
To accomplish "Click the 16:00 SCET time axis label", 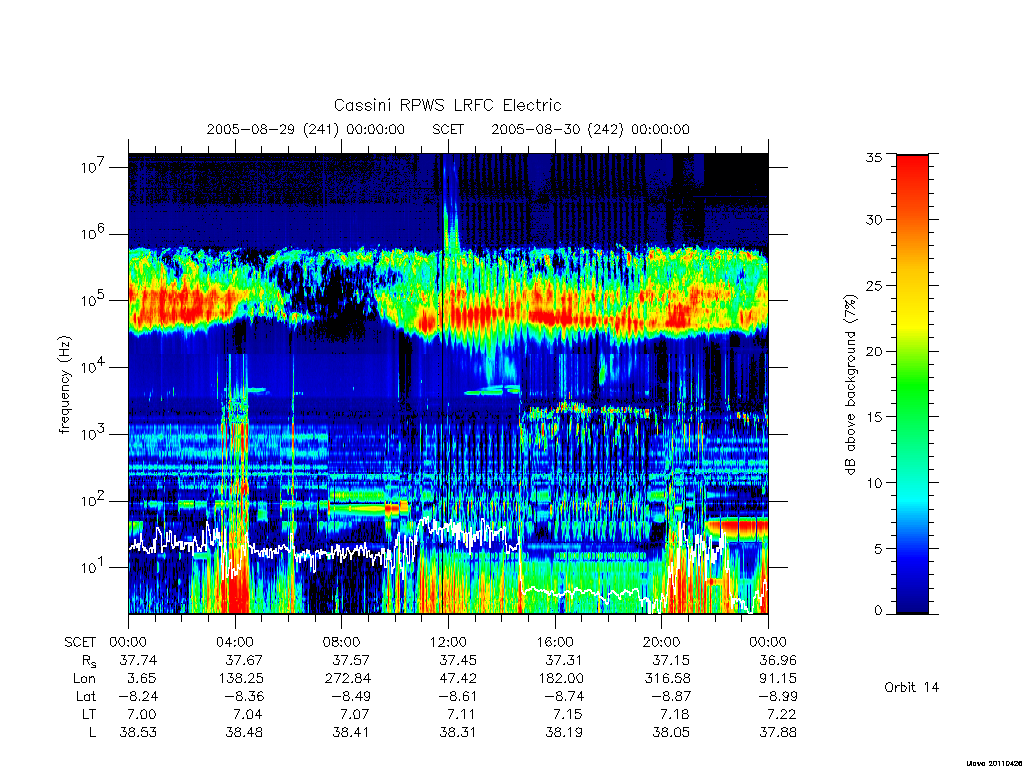I will (555, 642).
